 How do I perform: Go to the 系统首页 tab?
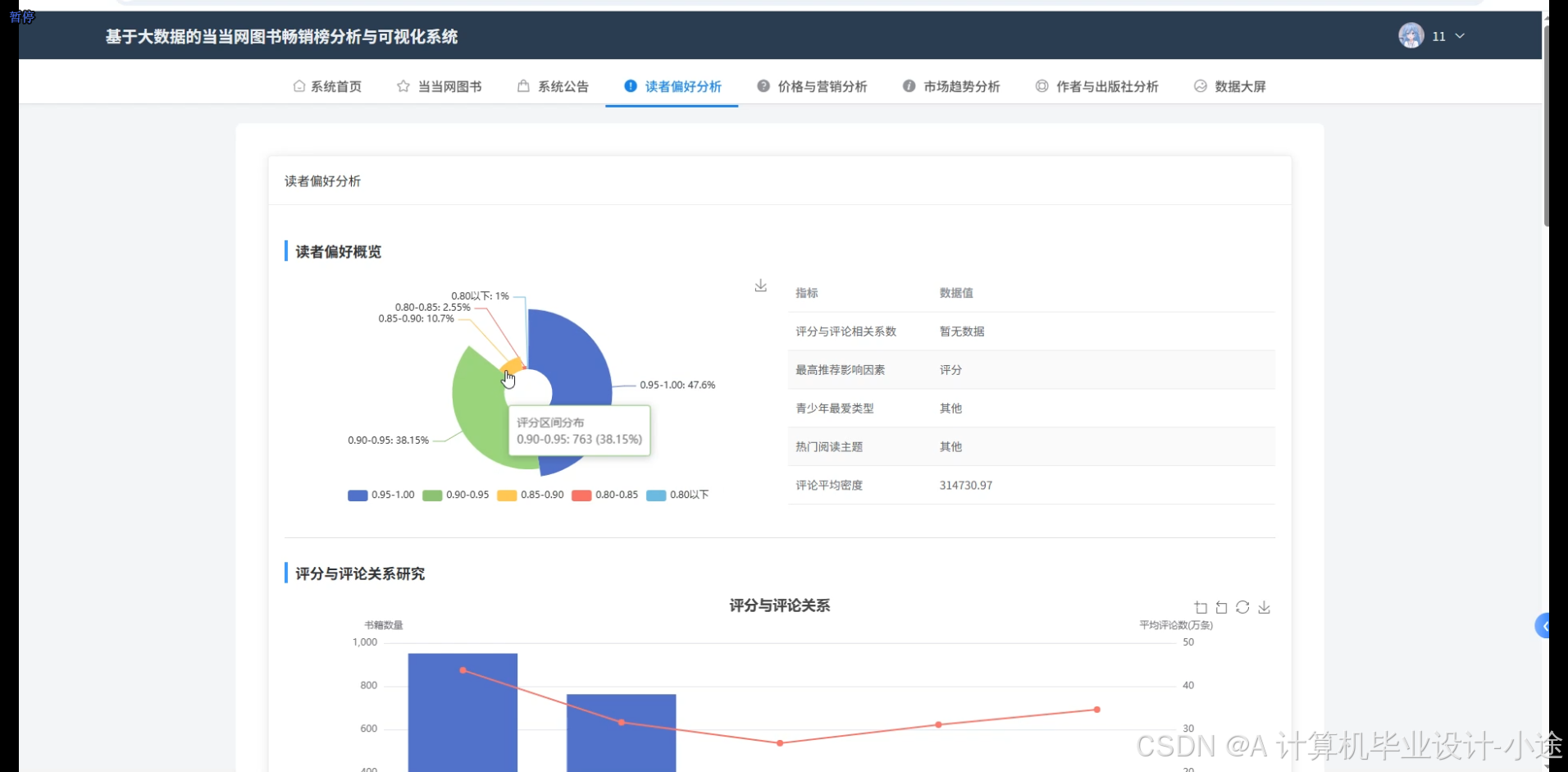coord(327,86)
